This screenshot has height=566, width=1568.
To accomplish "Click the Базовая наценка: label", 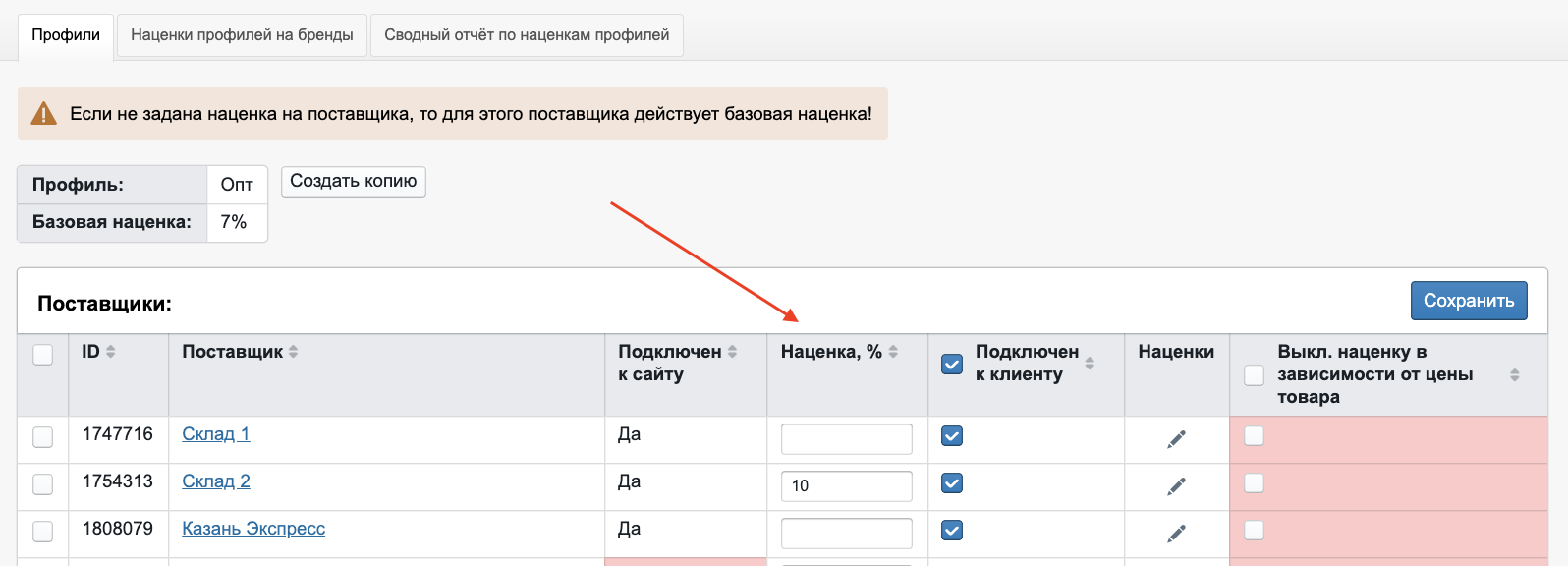I will (112, 222).
